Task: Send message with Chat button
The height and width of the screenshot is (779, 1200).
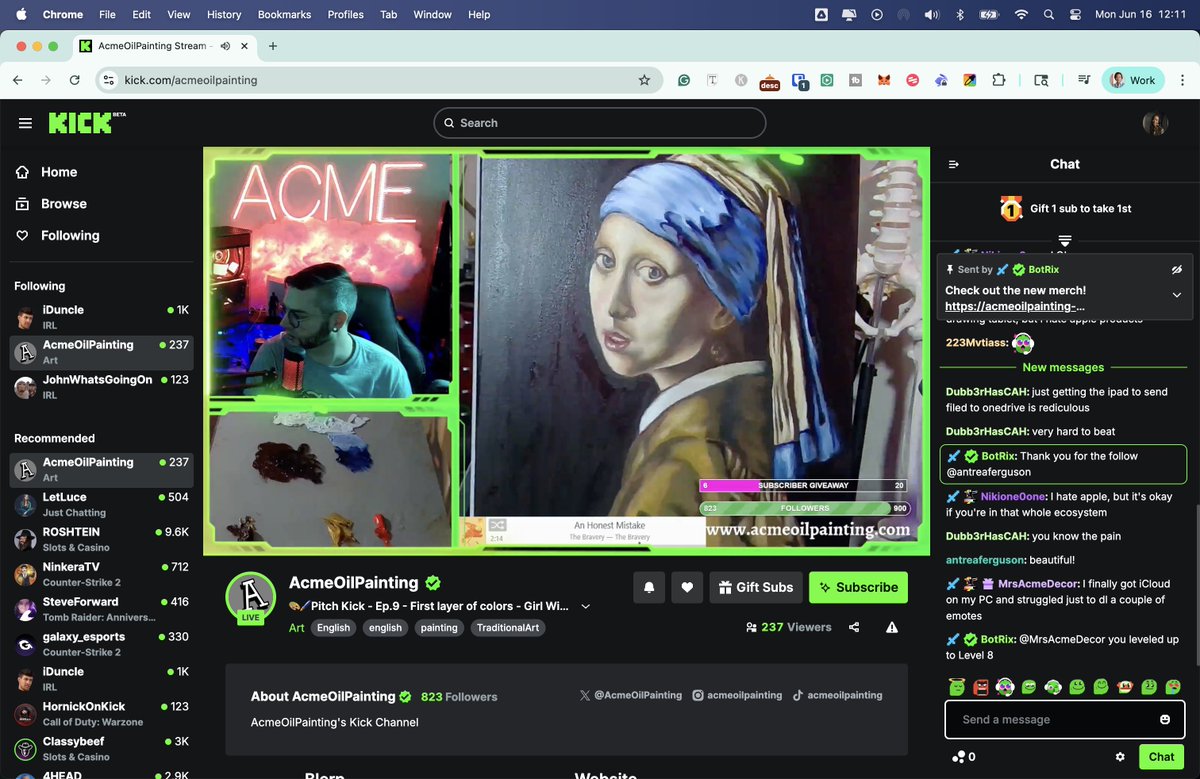Action: (1162, 757)
